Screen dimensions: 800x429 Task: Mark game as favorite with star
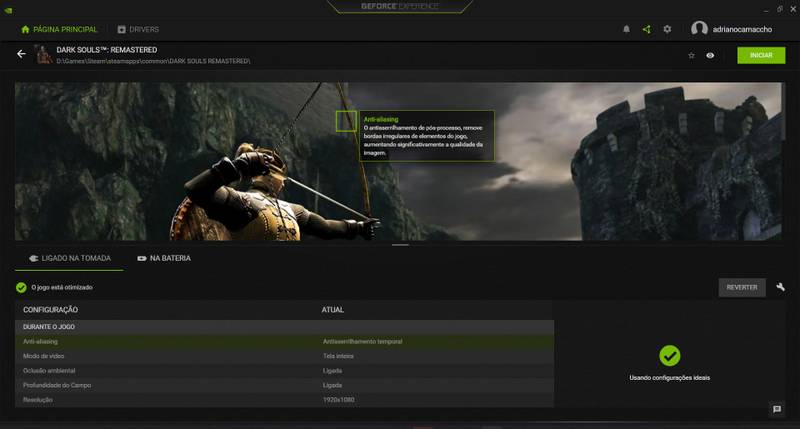691,55
